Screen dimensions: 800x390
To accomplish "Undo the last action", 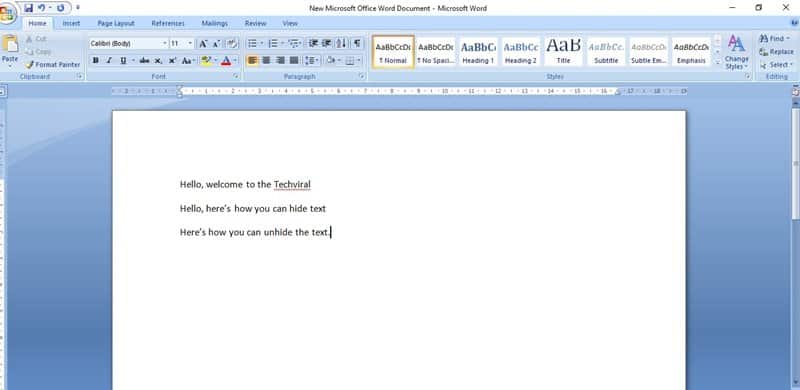I will [42, 8].
